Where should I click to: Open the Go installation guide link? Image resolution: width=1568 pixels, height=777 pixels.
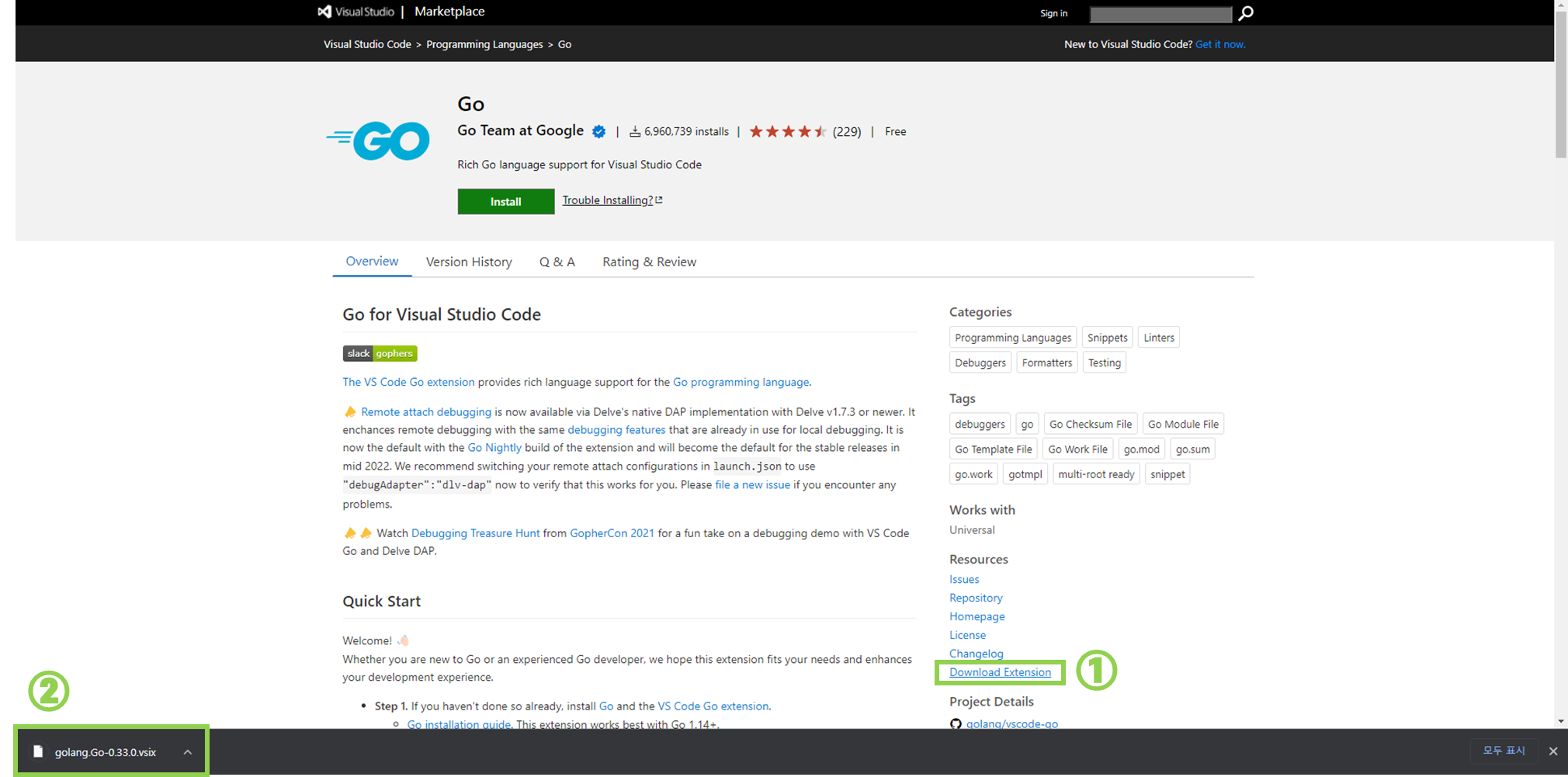pos(459,724)
